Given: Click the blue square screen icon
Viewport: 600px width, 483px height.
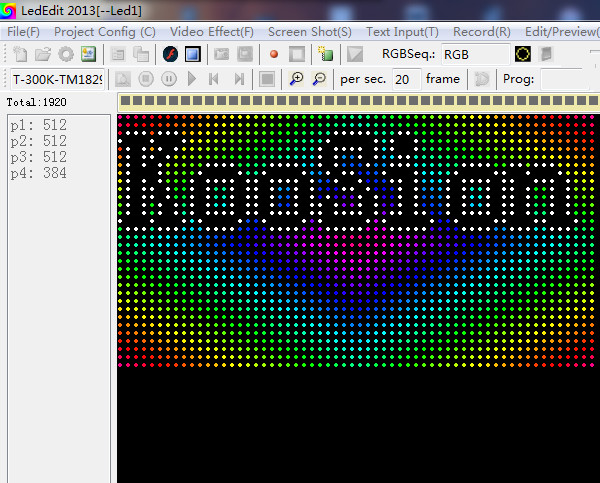Looking at the screenshot, I should [x=193, y=54].
